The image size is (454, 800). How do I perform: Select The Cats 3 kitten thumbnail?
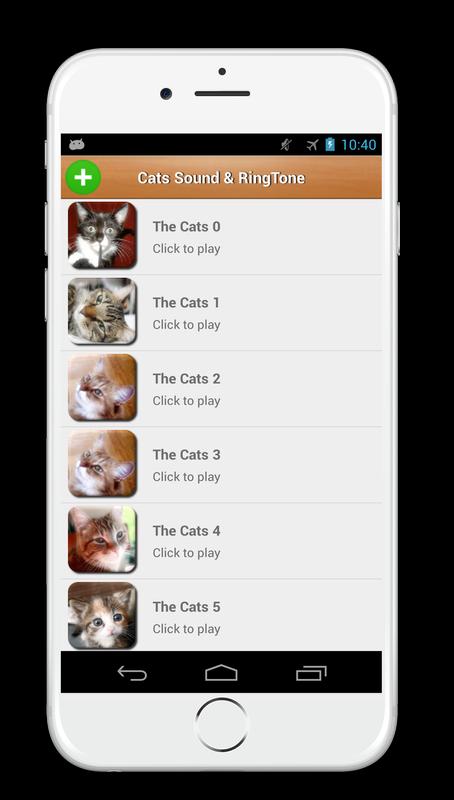103,463
